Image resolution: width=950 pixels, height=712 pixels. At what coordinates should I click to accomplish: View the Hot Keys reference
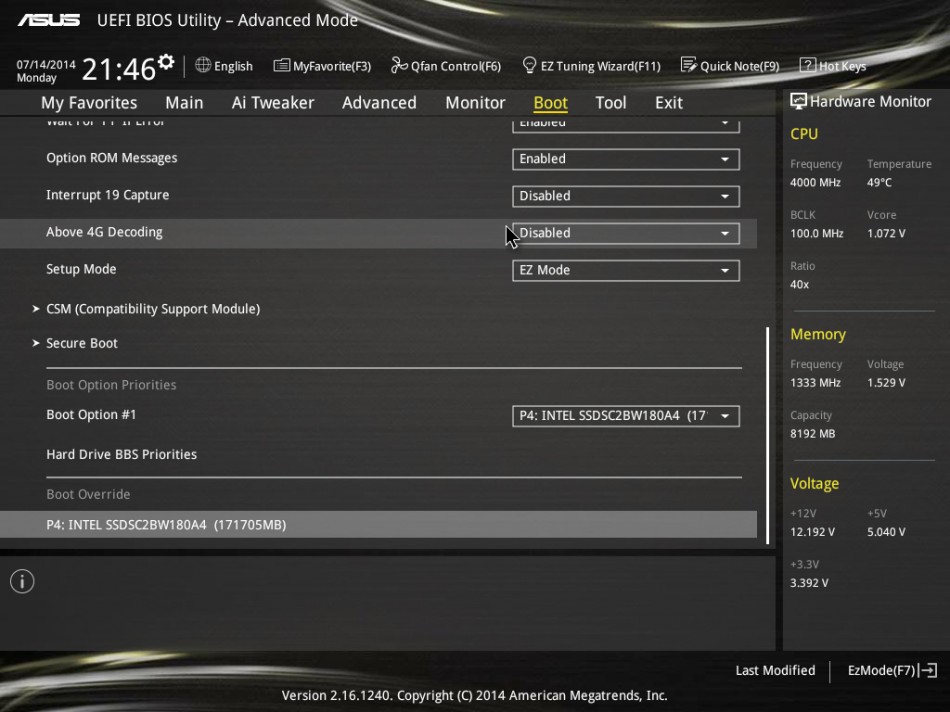(x=832, y=66)
